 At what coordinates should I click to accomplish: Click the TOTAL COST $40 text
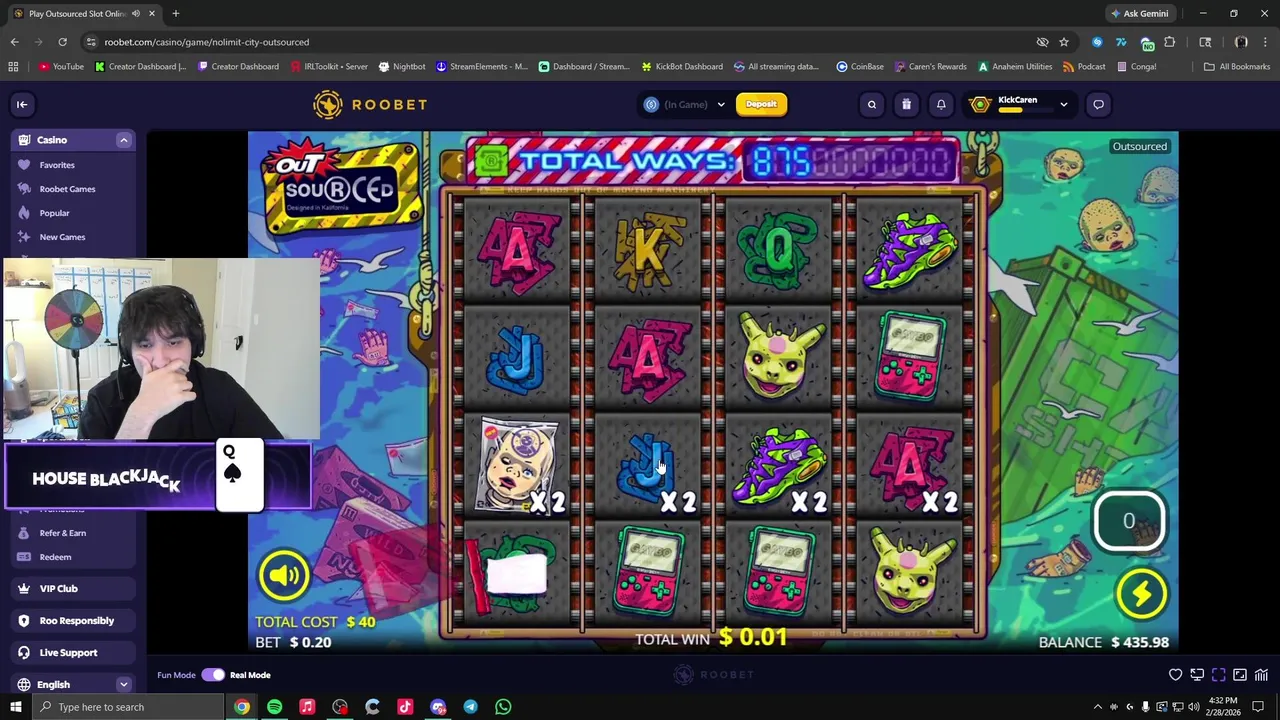point(315,622)
